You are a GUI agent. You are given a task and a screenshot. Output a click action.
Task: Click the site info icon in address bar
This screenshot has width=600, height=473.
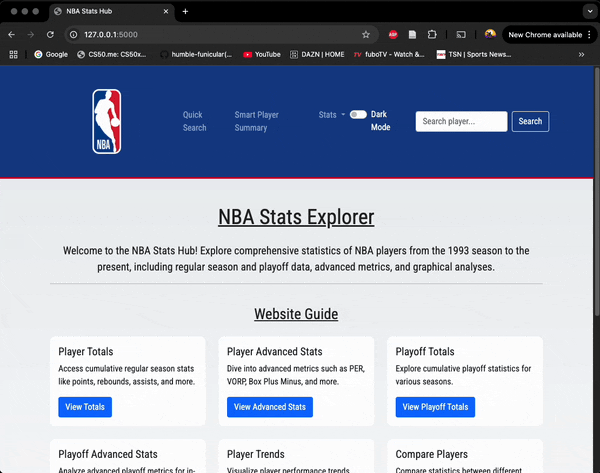tap(73, 35)
